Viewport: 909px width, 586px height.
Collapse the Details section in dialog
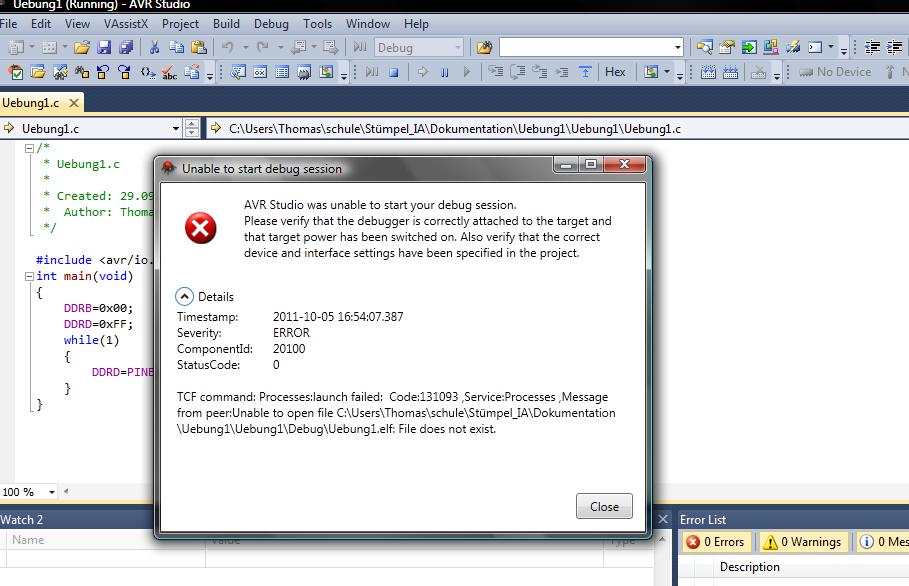tap(184, 297)
